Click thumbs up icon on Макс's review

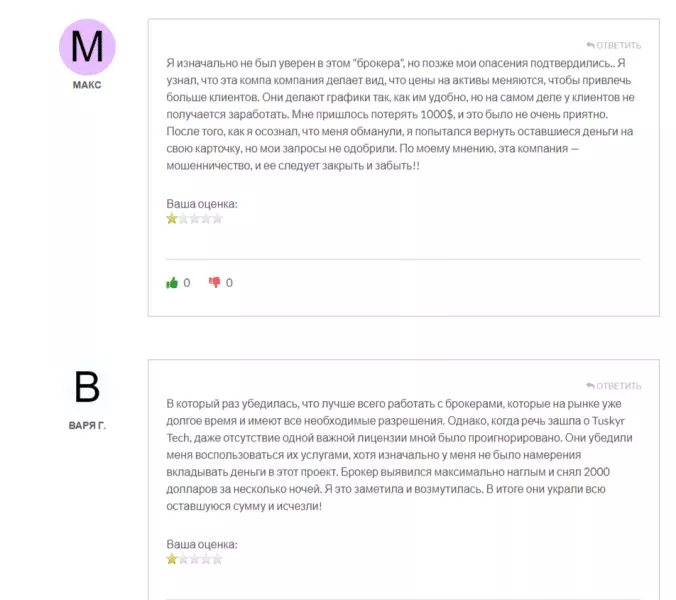coord(172,283)
